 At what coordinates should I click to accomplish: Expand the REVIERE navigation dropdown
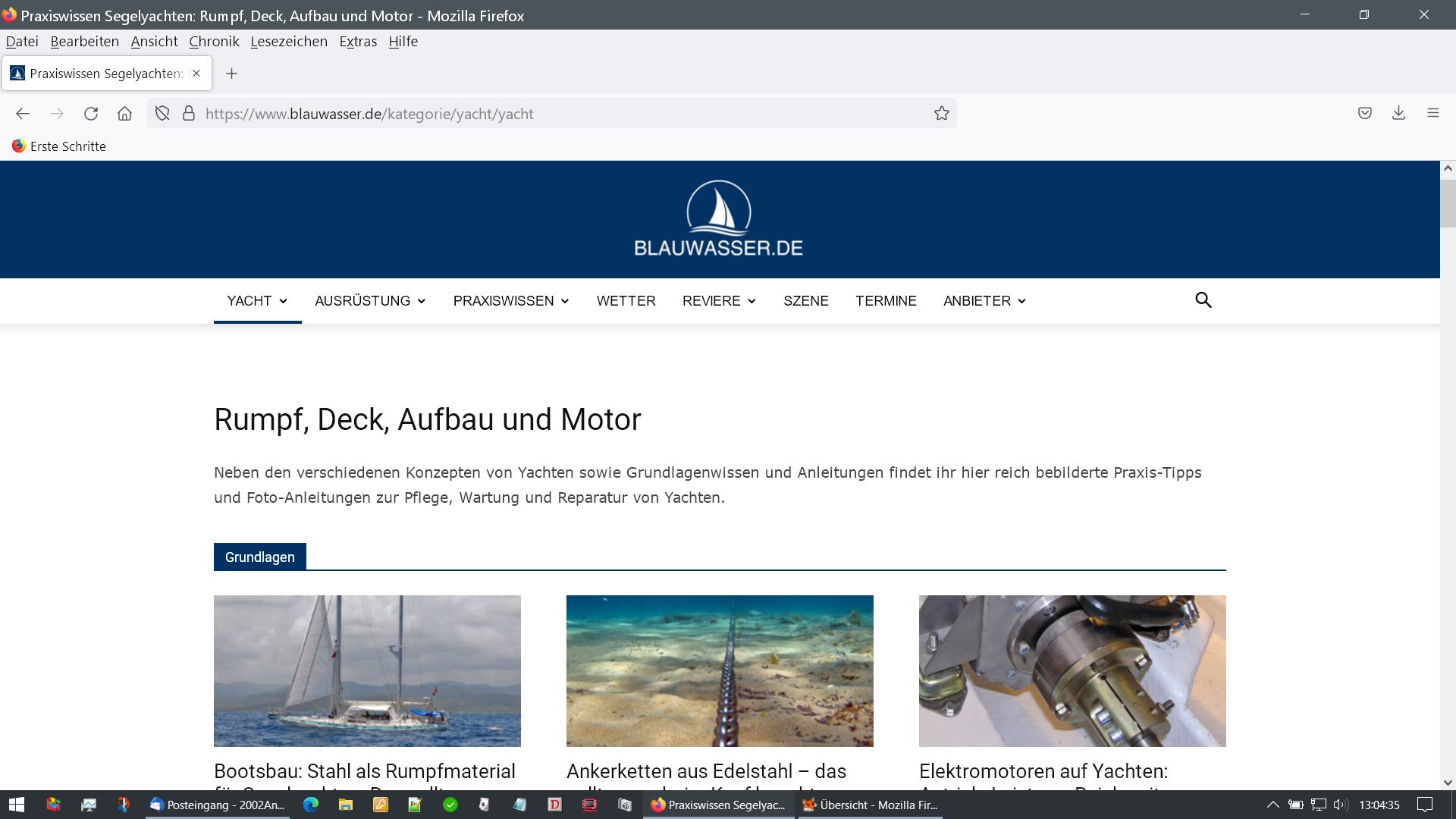(x=719, y=301)
